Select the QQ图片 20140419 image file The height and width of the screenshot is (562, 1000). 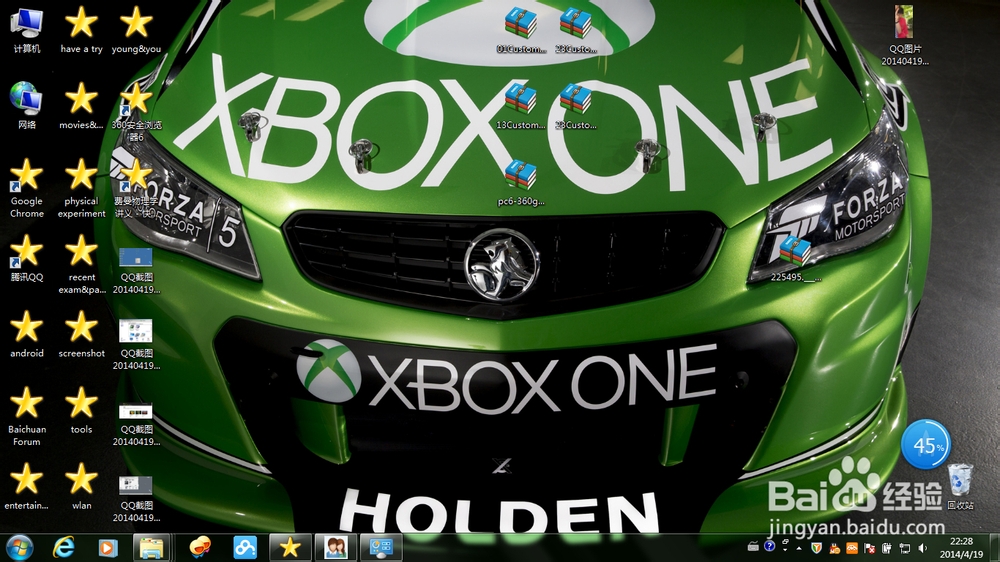905,35
